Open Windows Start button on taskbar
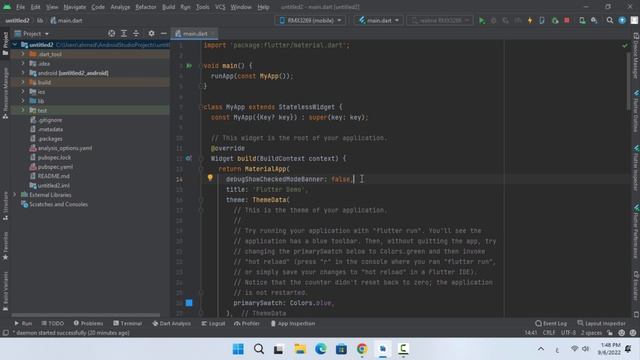This screenshot has width=640, height=360. pos(238,349)
